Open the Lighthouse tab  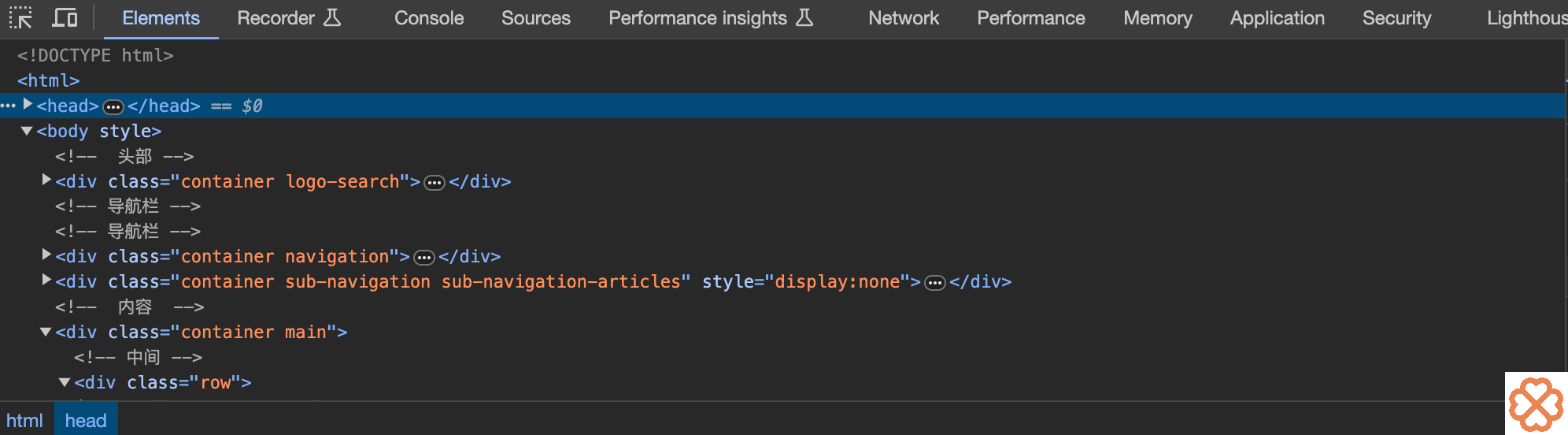(x=1527, y=18)
